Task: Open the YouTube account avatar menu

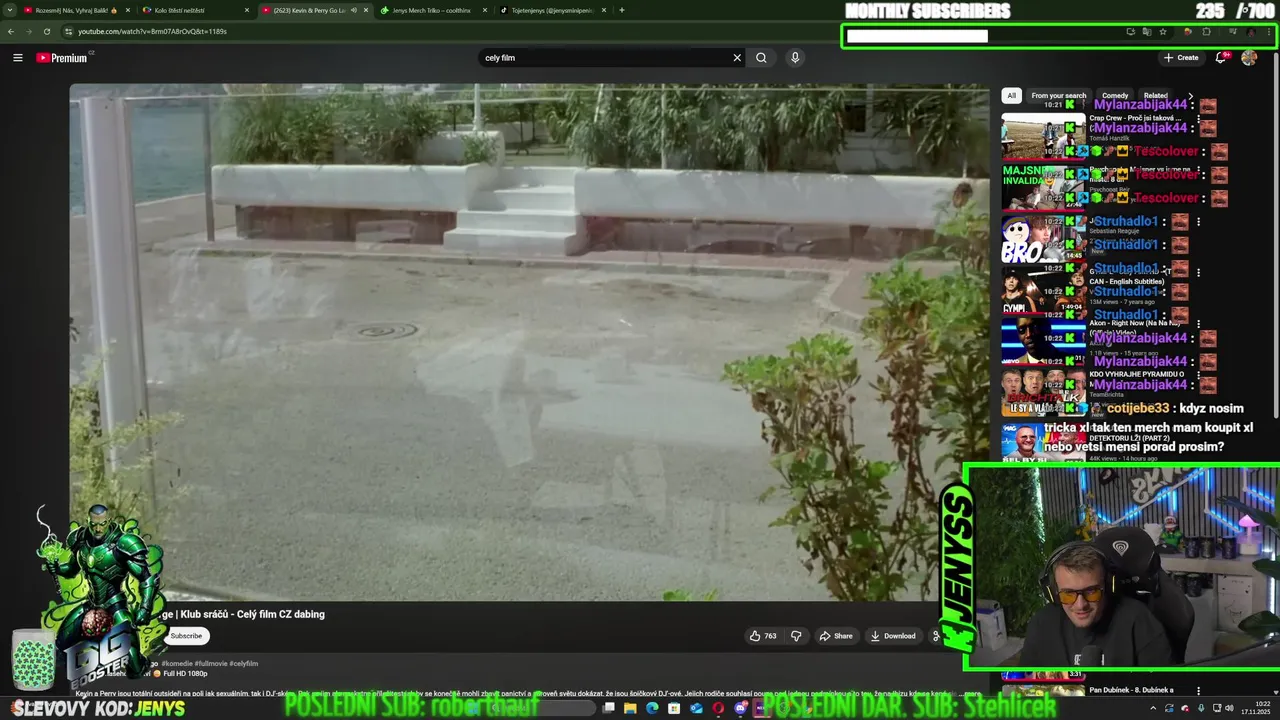Action: [x=1249, y=58]
